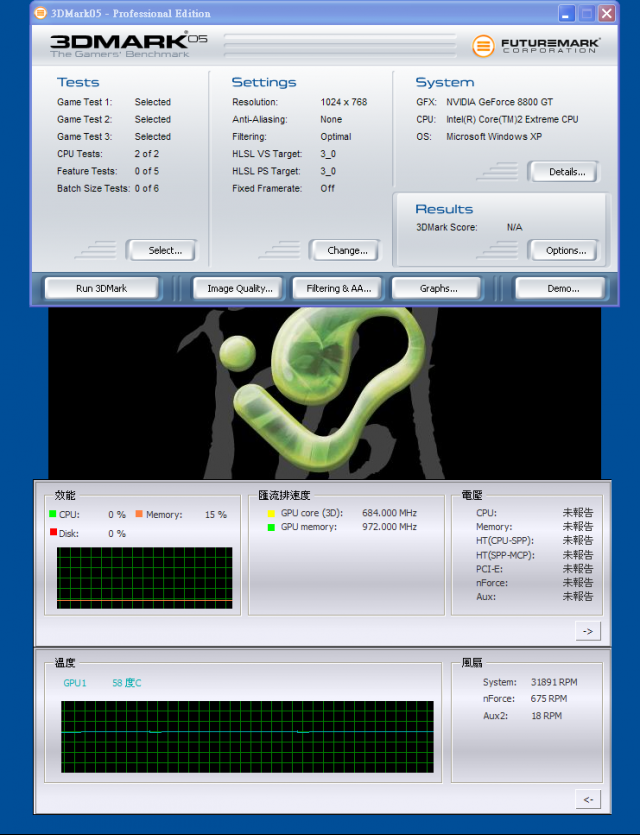
Task: Click the Resolution value 1024 x 768
Action: [343, 102]
